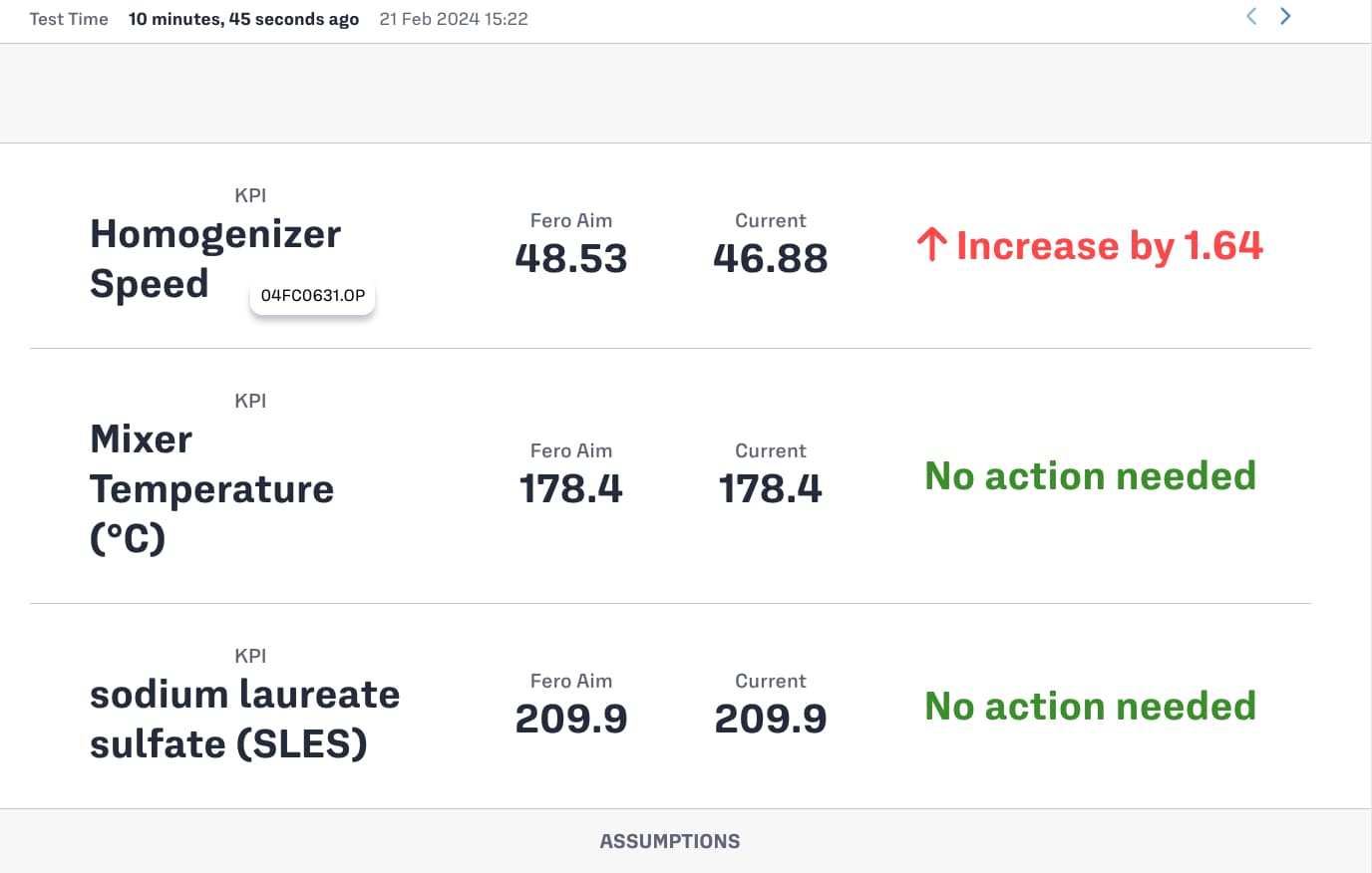Select the sodium laureate sulfate (SLES) title
The height and width of the screenshot is (873, 1372).
pyautogui.click(x=244, y=719)
